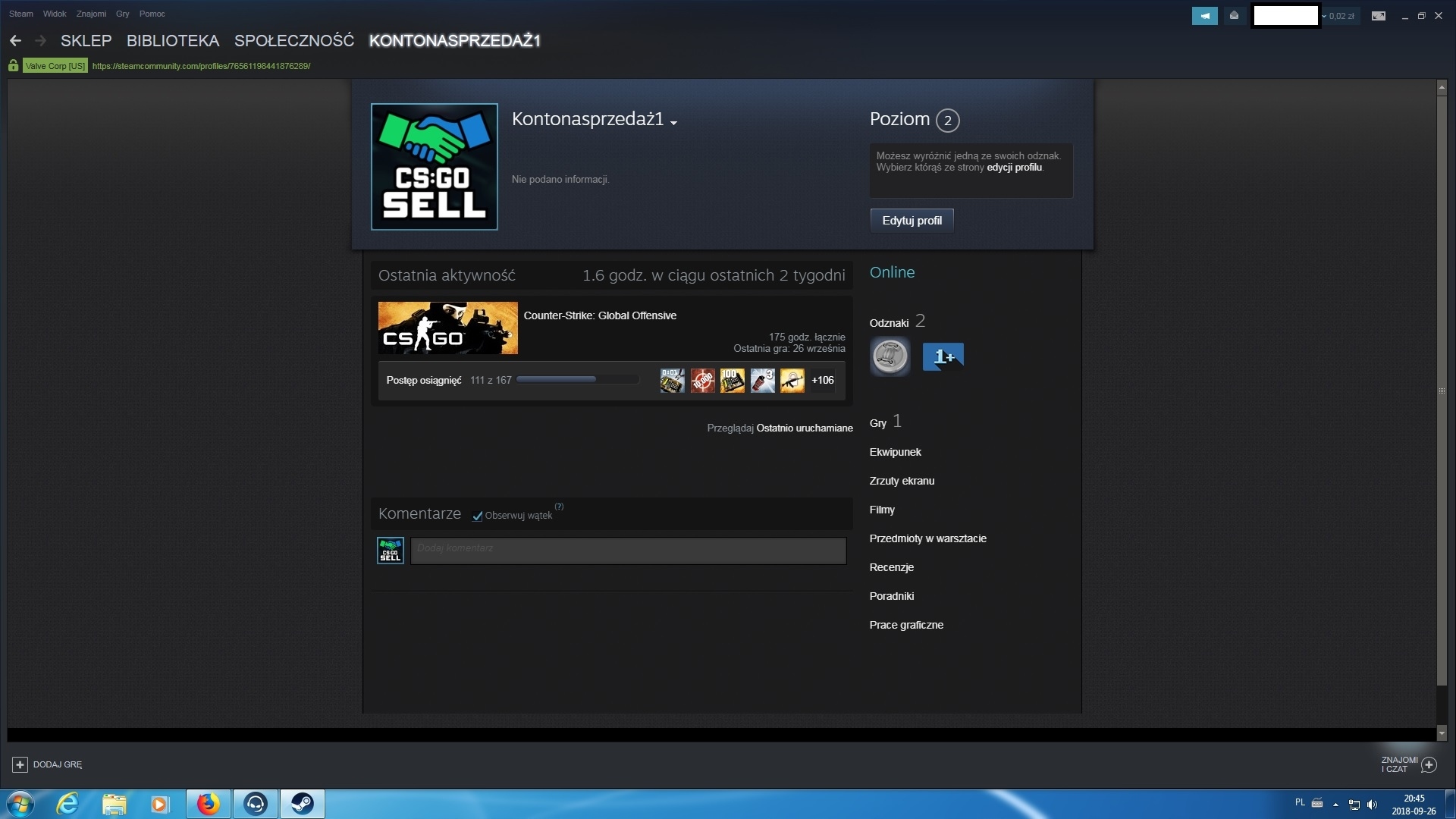This screenshot has width=1456, height=819.
Task: Open the yellow 100 achievement icon
Action: point(733,381)
